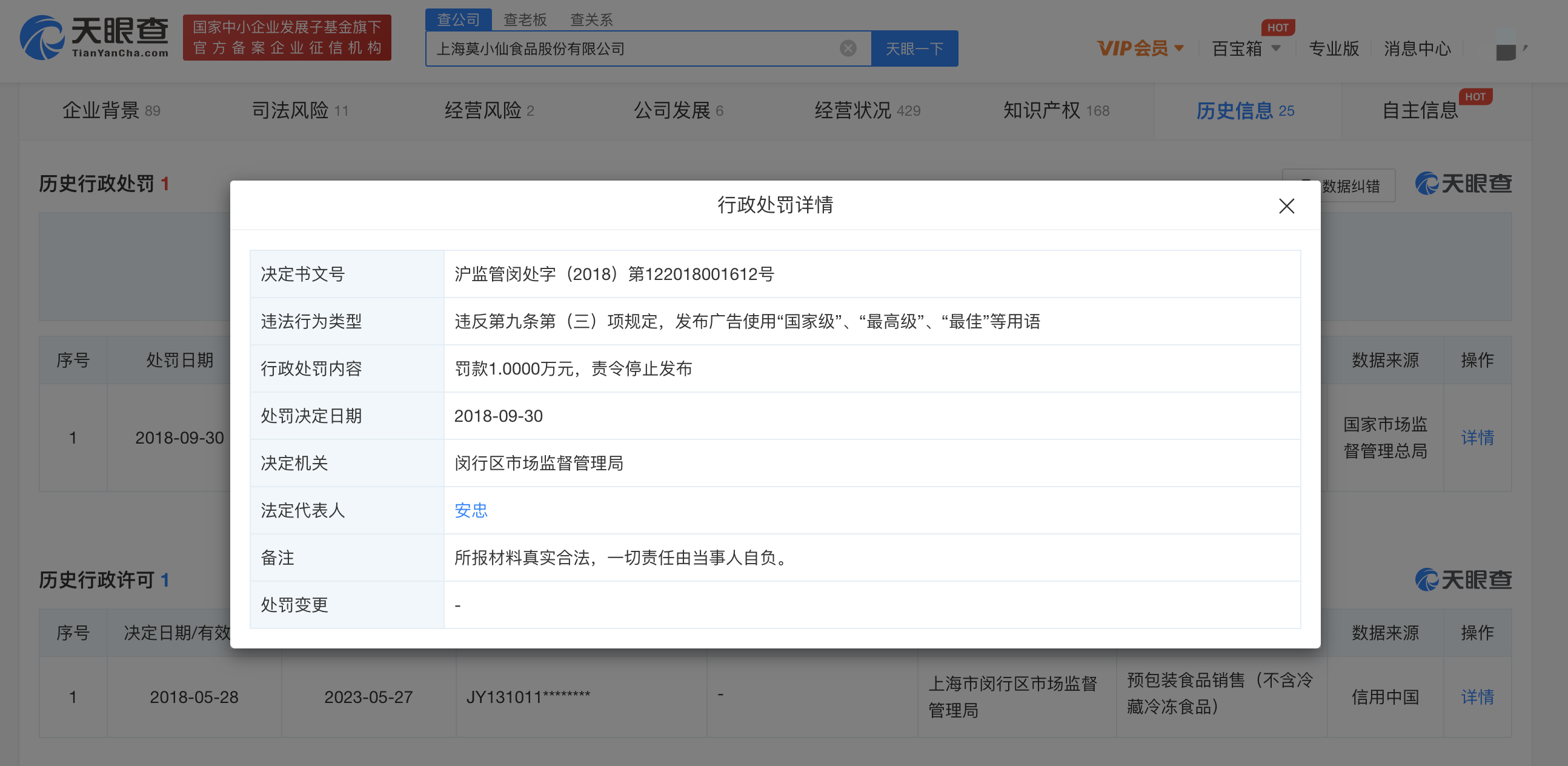Clear the company search input text
The height and width of the screenshot is (766, 1568).
(x=847, y=48)
